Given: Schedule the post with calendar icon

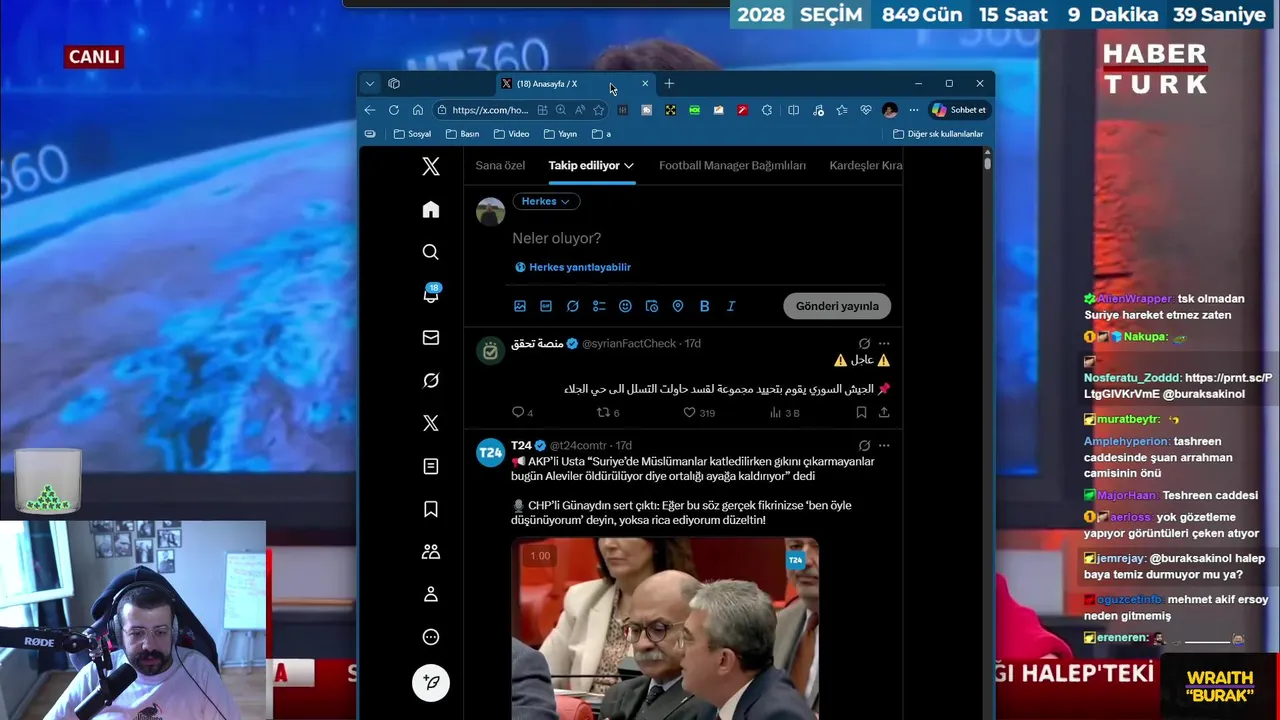Looking at the screenshot, I should coord(651,306).
